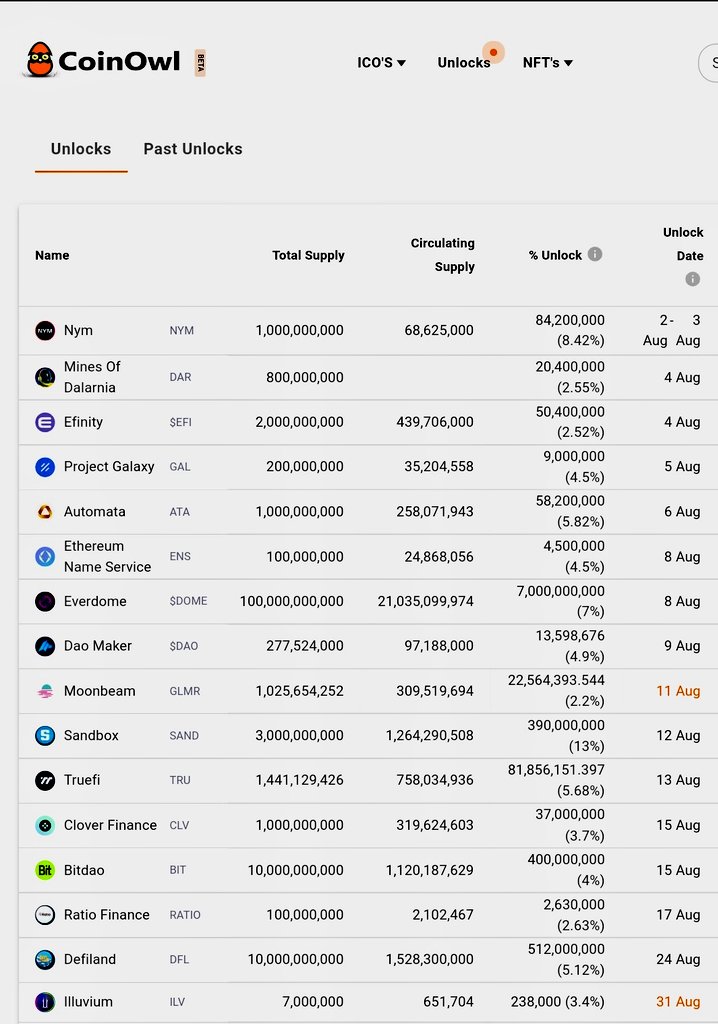Open the Ratio Finance project name

click(x=106, y=915)
